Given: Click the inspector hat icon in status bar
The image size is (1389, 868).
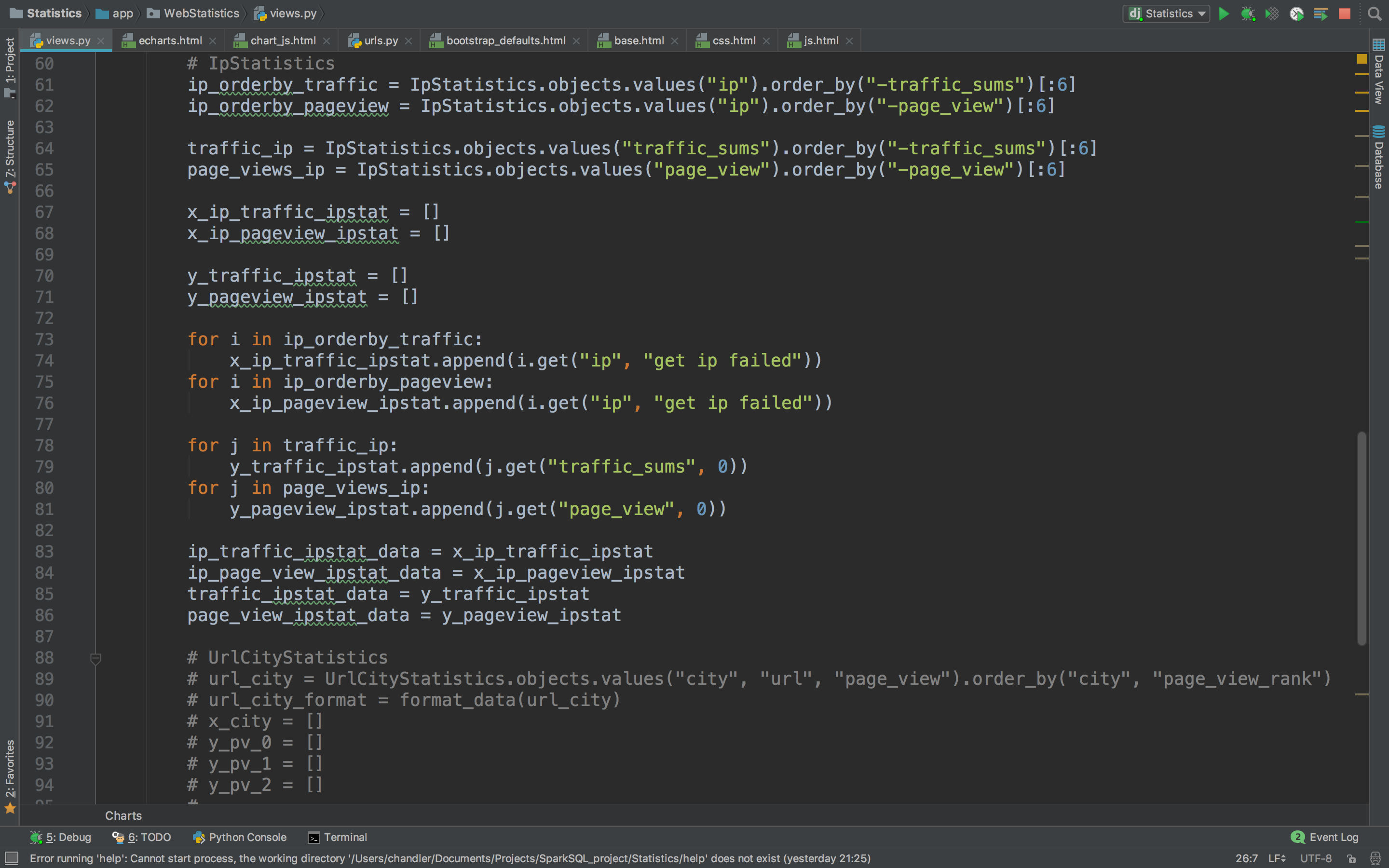Looking at the screenshot, I should point(1375,858).
